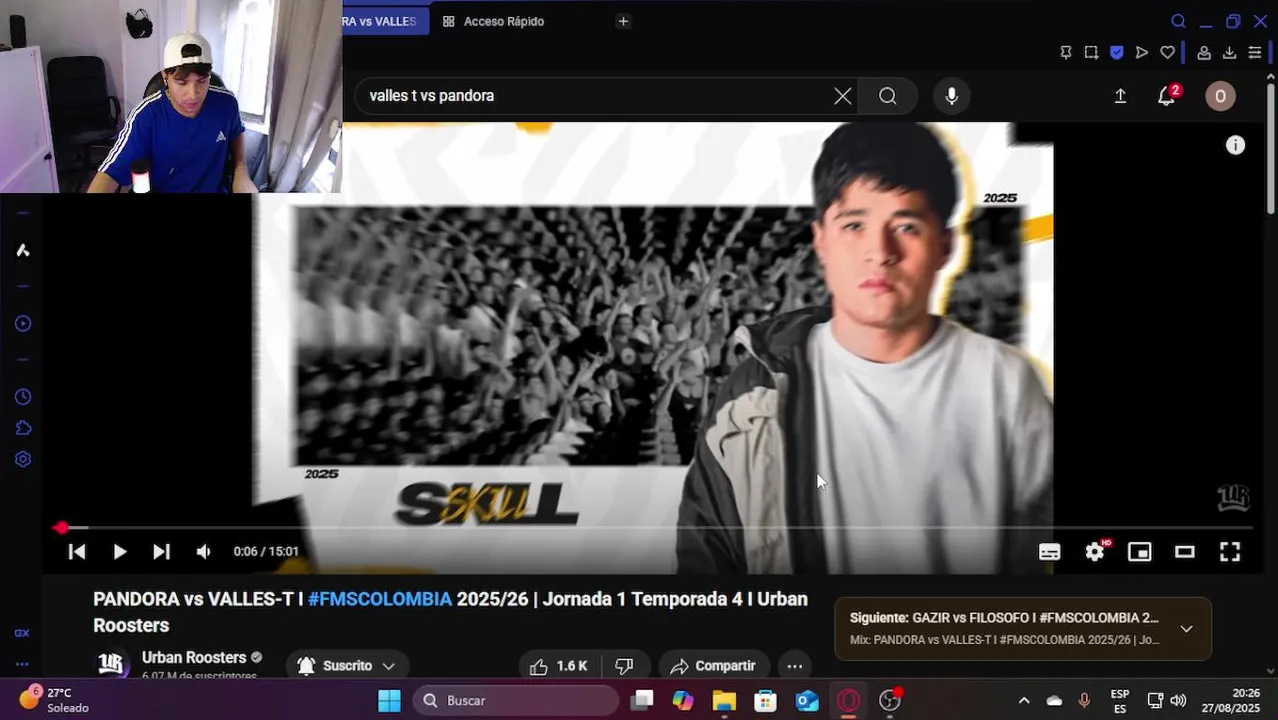The image size is (1278, 720).
Task: Open Opera tab search magnifier
Action: coord(1178,21)
